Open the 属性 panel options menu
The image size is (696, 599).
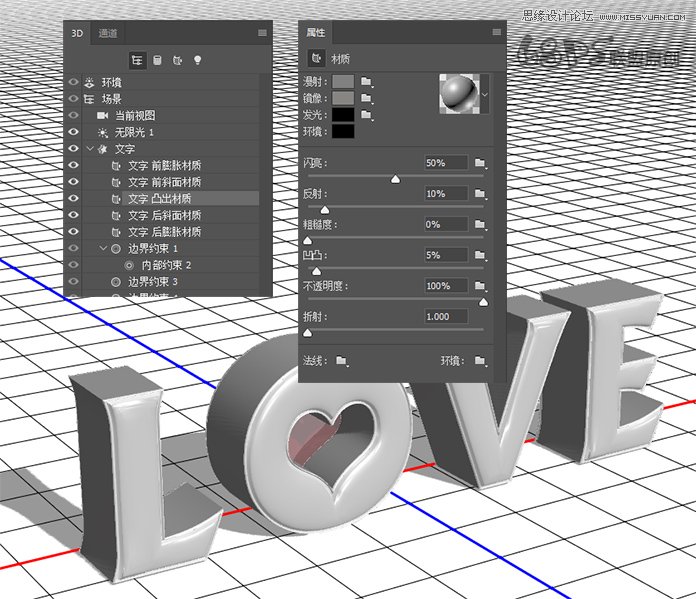(x=497, y=32)
